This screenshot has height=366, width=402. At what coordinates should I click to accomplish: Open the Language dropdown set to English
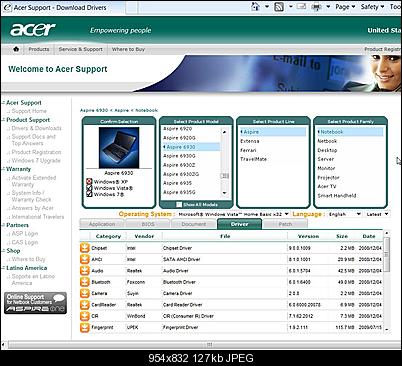[x=344, y=214]
